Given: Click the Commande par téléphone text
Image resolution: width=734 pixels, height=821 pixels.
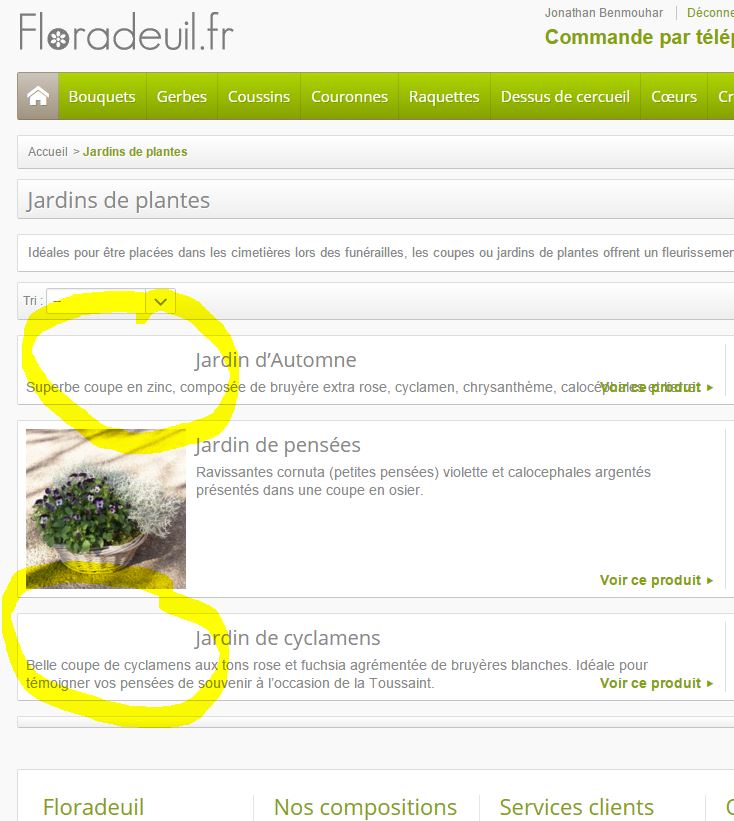Looking at the screenshot, I should click(x=639, y=37).
